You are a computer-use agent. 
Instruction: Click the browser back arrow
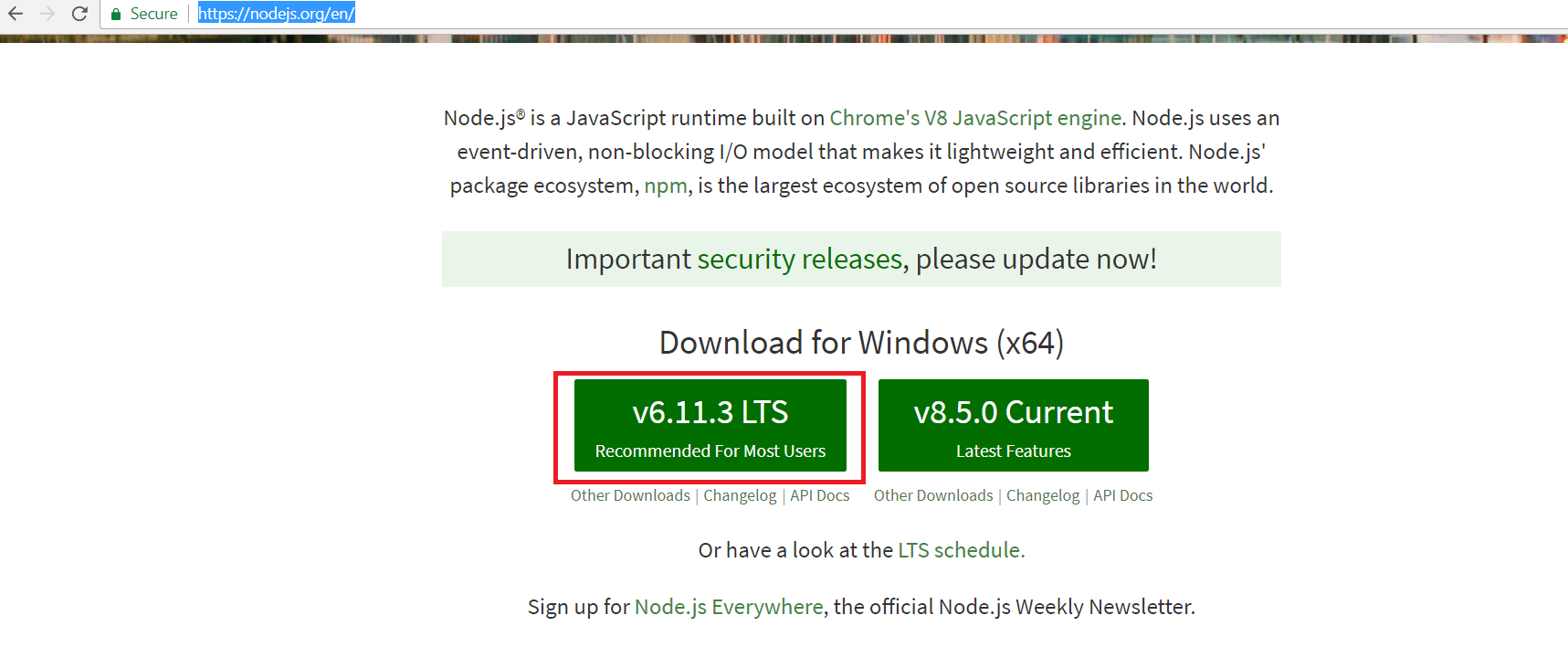click(x=16, y=14)
